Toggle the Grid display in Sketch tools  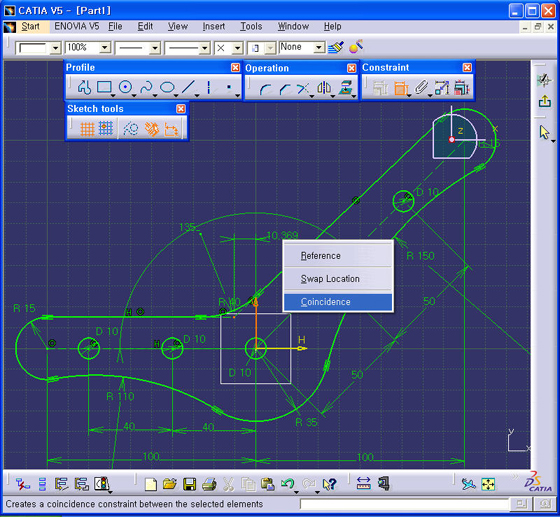pyautogui.click(x=87, y=129)
